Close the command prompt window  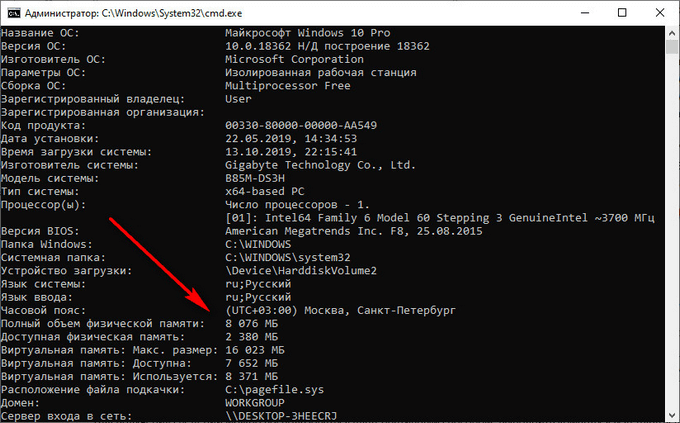(x=660, y=13)
